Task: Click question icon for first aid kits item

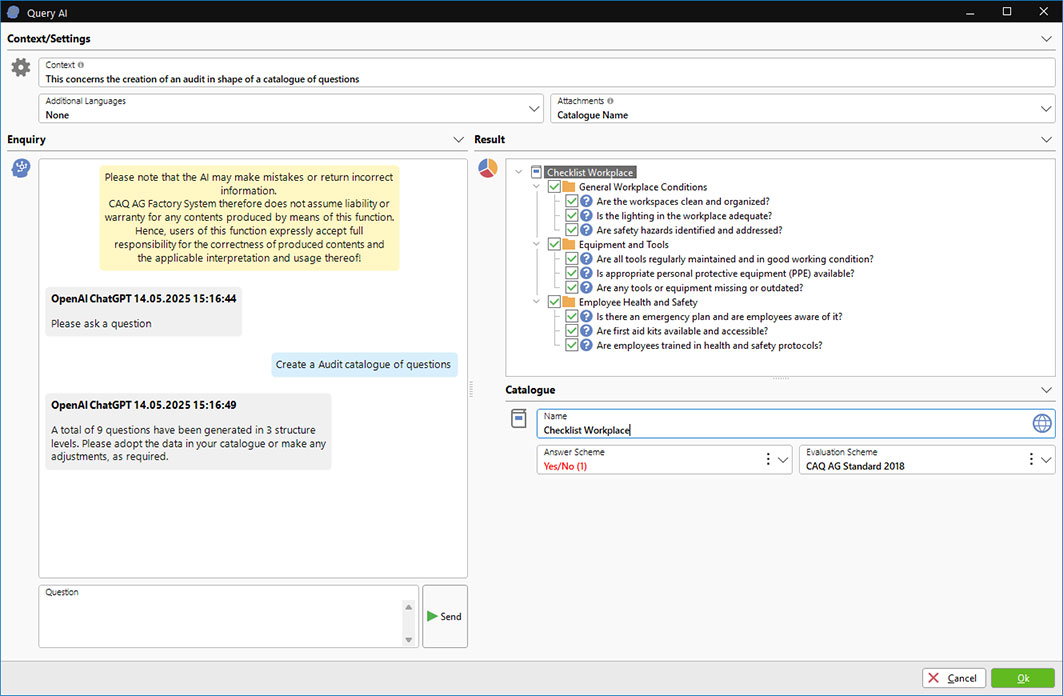Action: 587,331
